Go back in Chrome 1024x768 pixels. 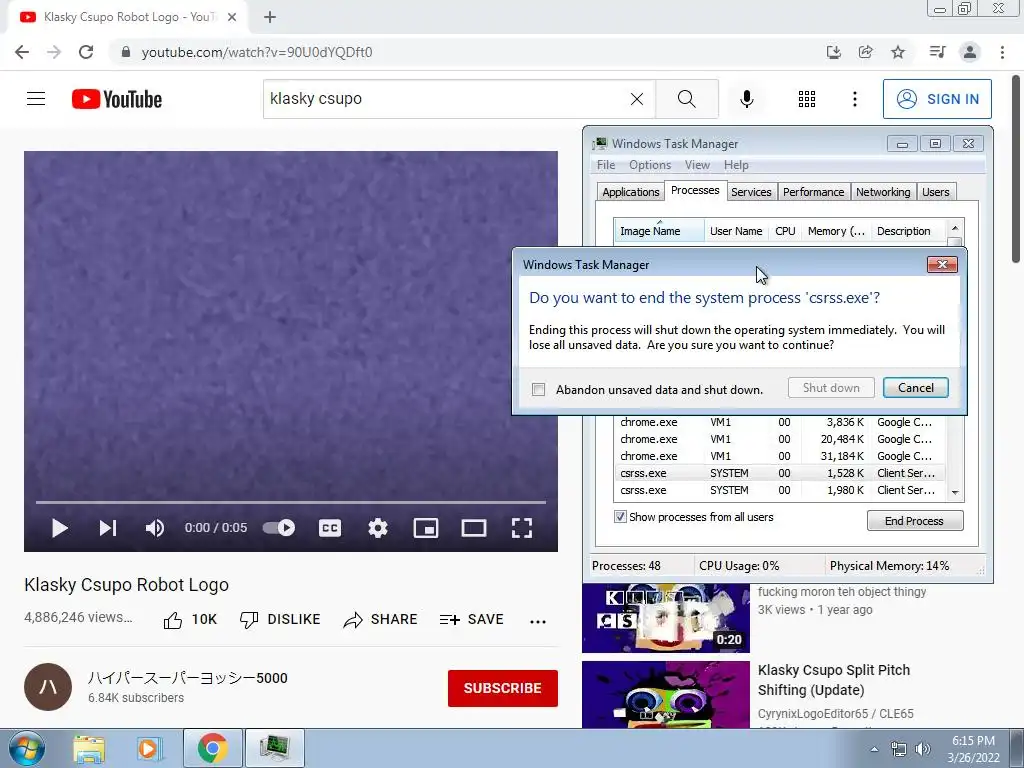pos(22,52)
